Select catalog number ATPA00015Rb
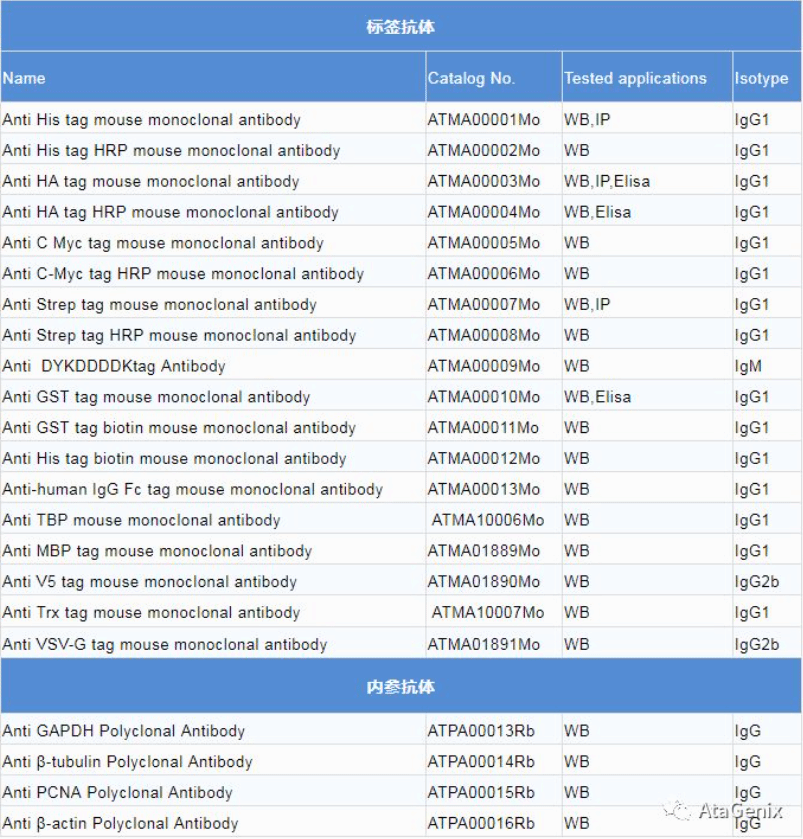Screen dimensions: 803x839 (x=481, y=792)
